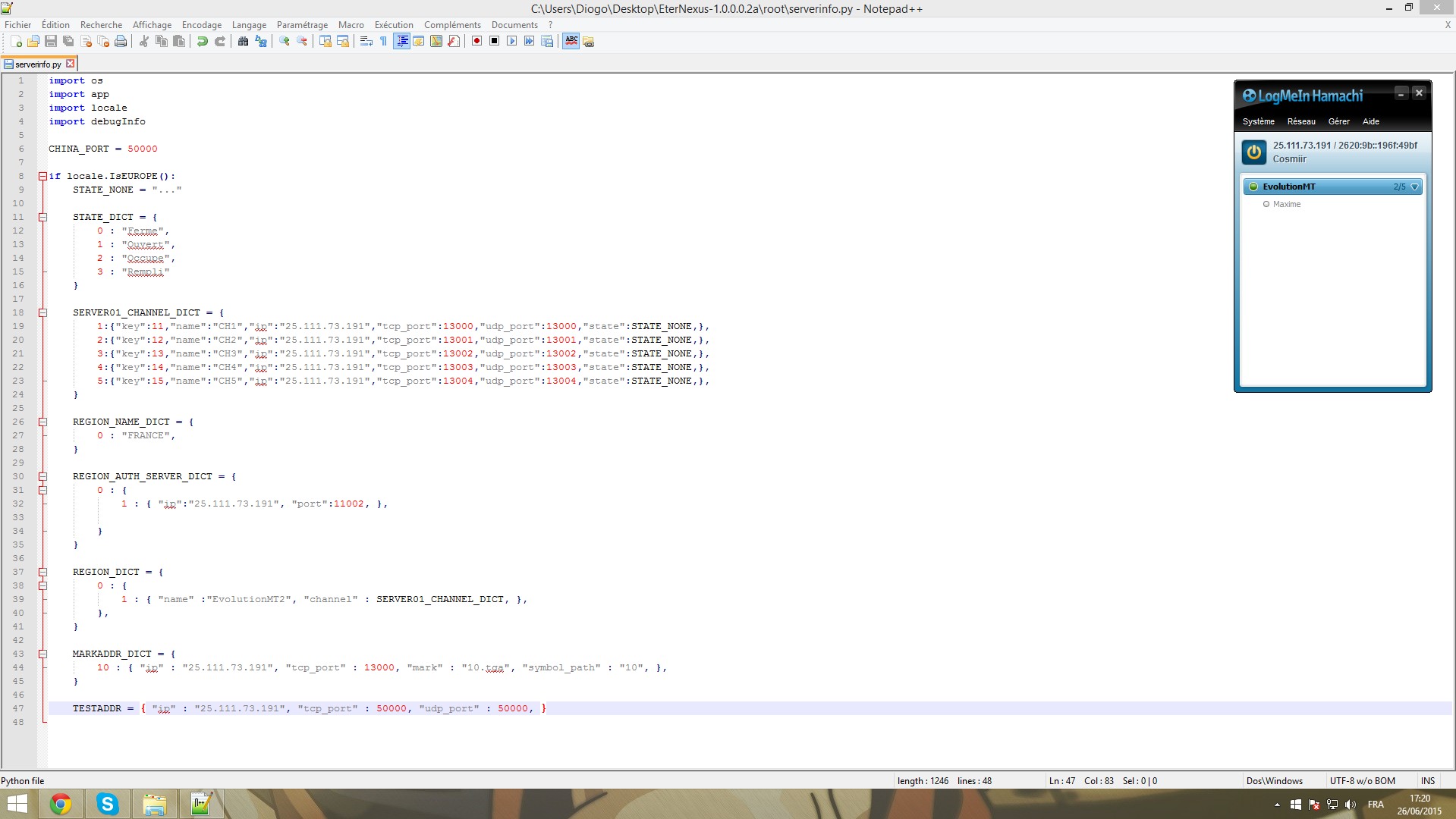This screenshot has height=819, width=1456.
Task: Select the serverinfo.py tab
Action: coord(39,64)
